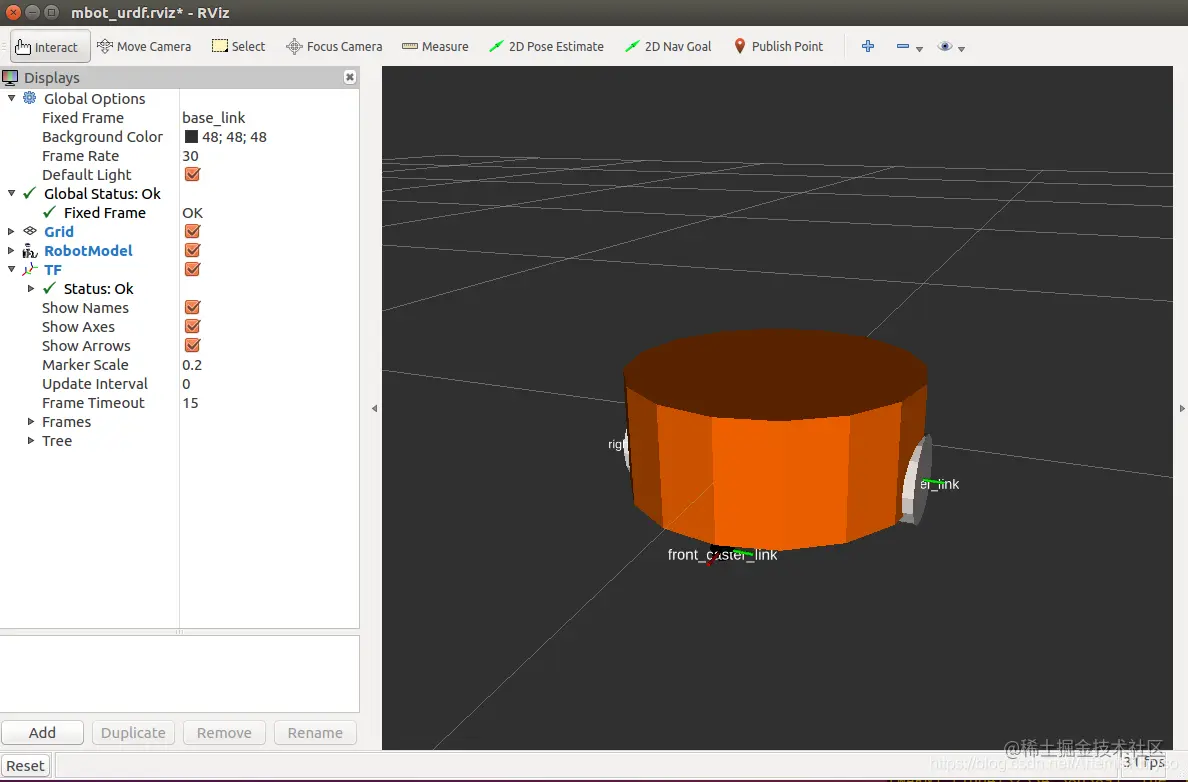Screen dimensions: 1188x782
Task: Close the RViz window
Action: click(x=13, y=12)
